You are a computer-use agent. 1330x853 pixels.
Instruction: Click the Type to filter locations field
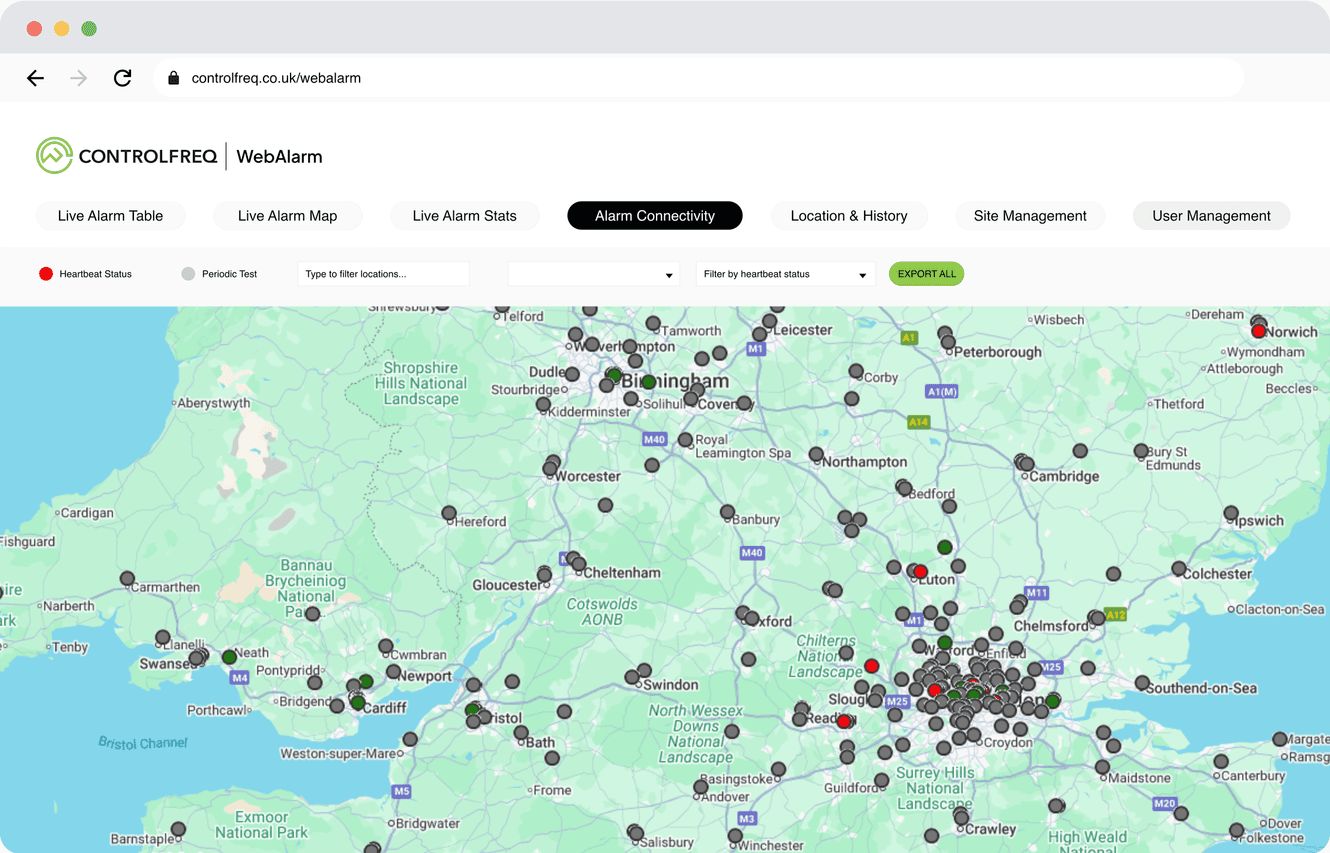384,274
